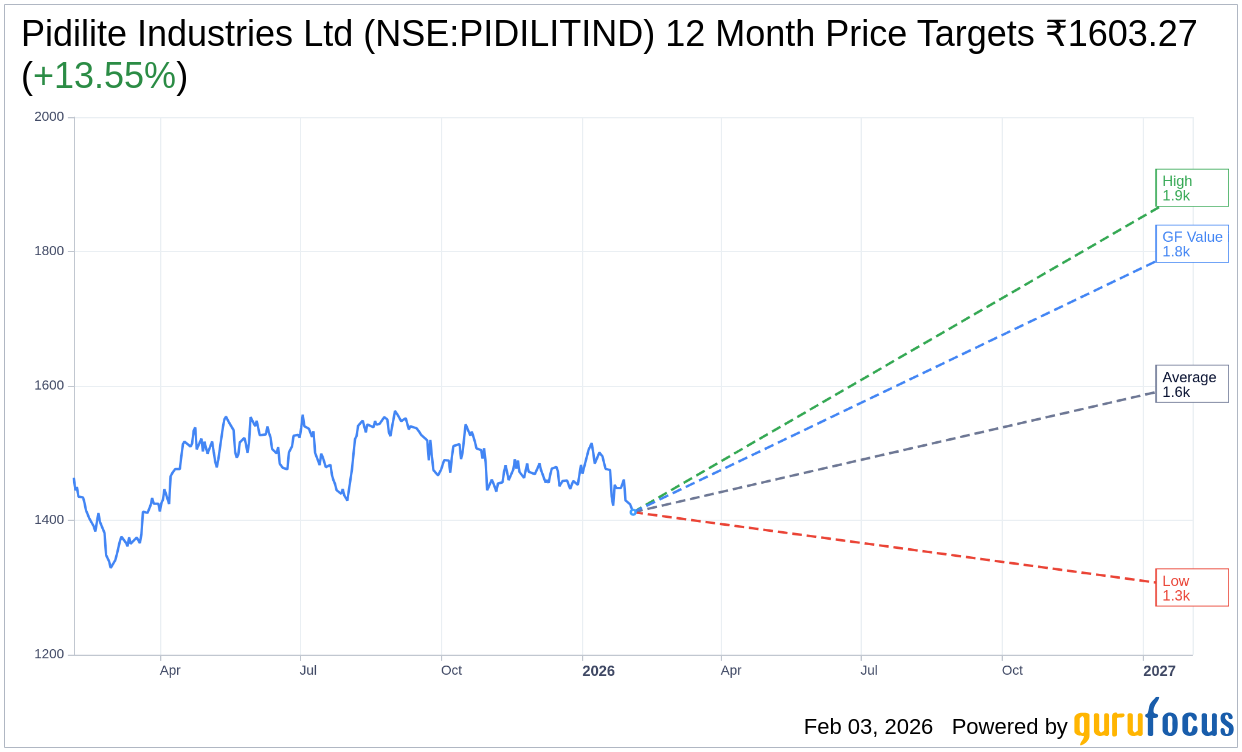The width and height of the screenshot is (1242, 752).
Task: Click the +13.55% percentage in title
Action: click(104, 76)
